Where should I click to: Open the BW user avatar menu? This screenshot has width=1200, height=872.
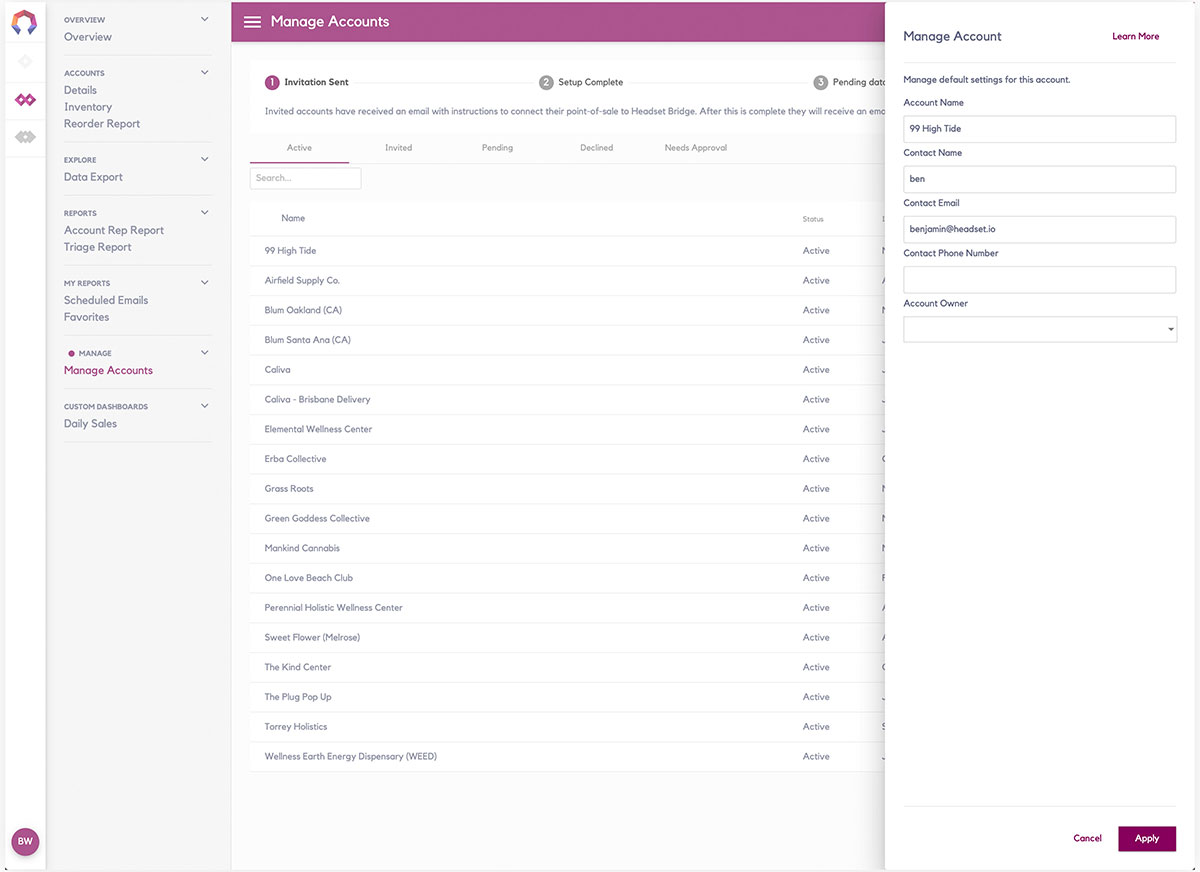25,841
